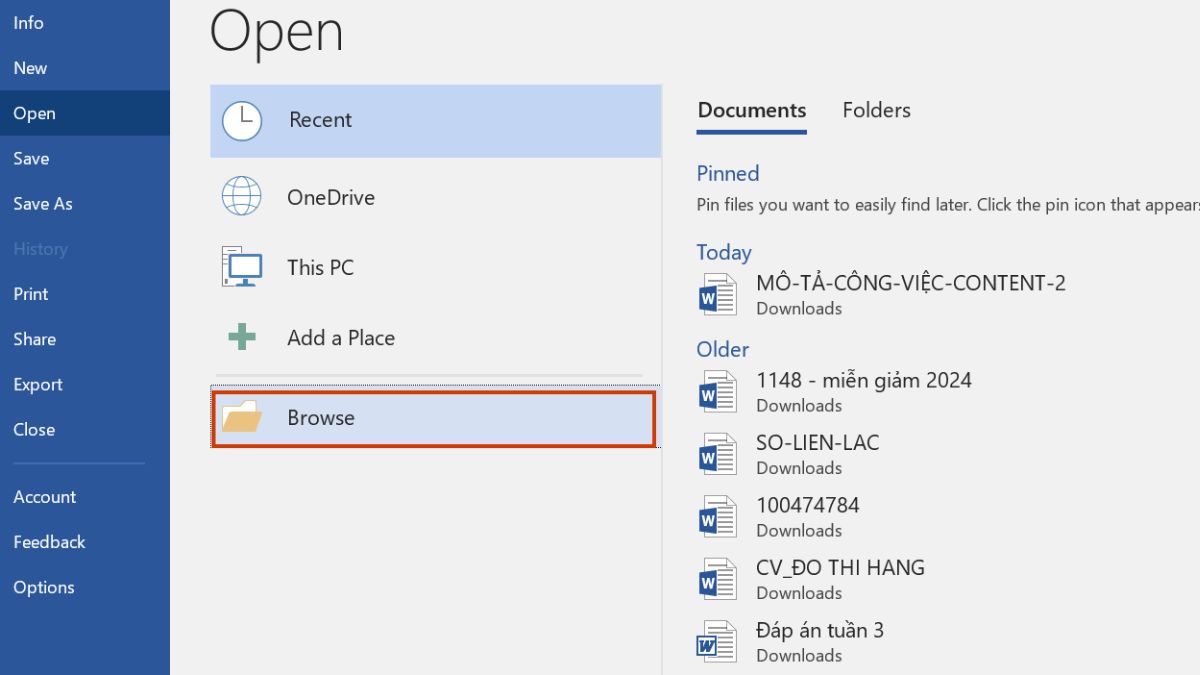
Task: Click the Pinned section heading
Action: [x=728, y=173]
